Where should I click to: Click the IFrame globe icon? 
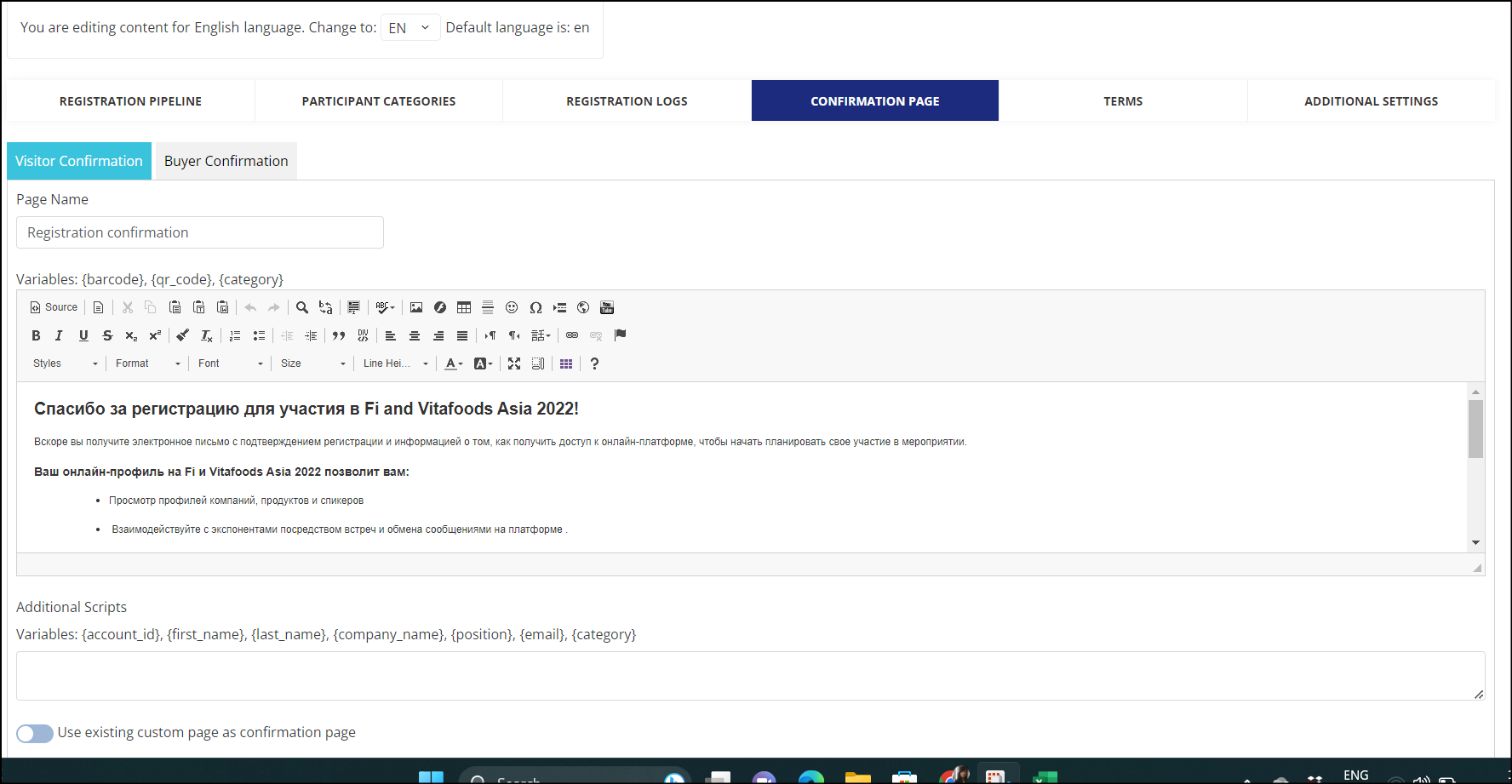pyautogui.click(x=583, y=307)
